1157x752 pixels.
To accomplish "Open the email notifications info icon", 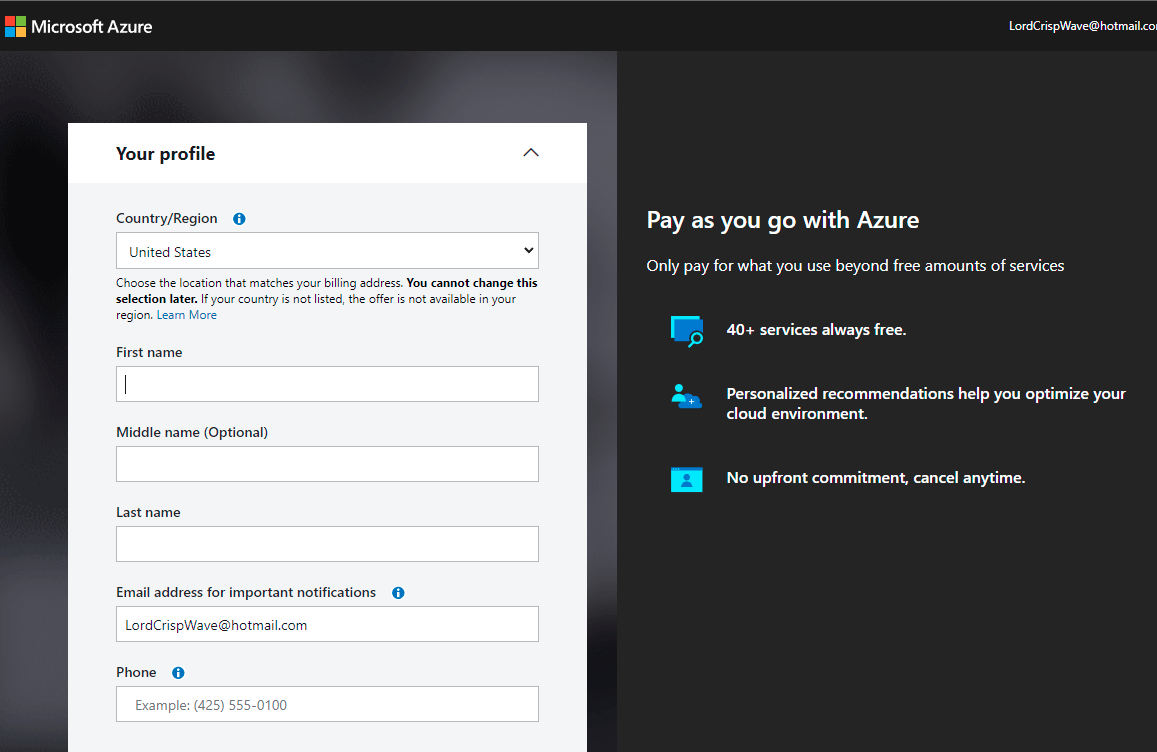I will click(x=398, y=593).
